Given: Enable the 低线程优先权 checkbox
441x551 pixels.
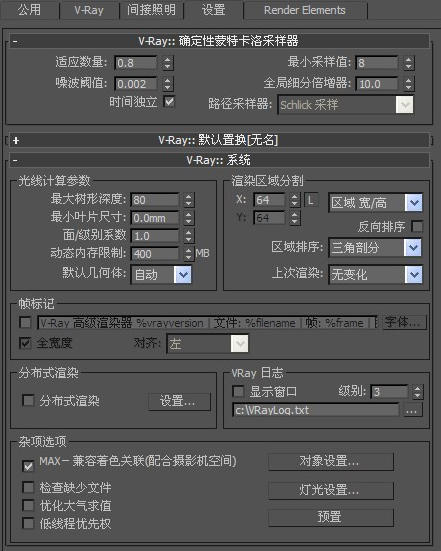Looking at the screenshot, I should point(28,523).
